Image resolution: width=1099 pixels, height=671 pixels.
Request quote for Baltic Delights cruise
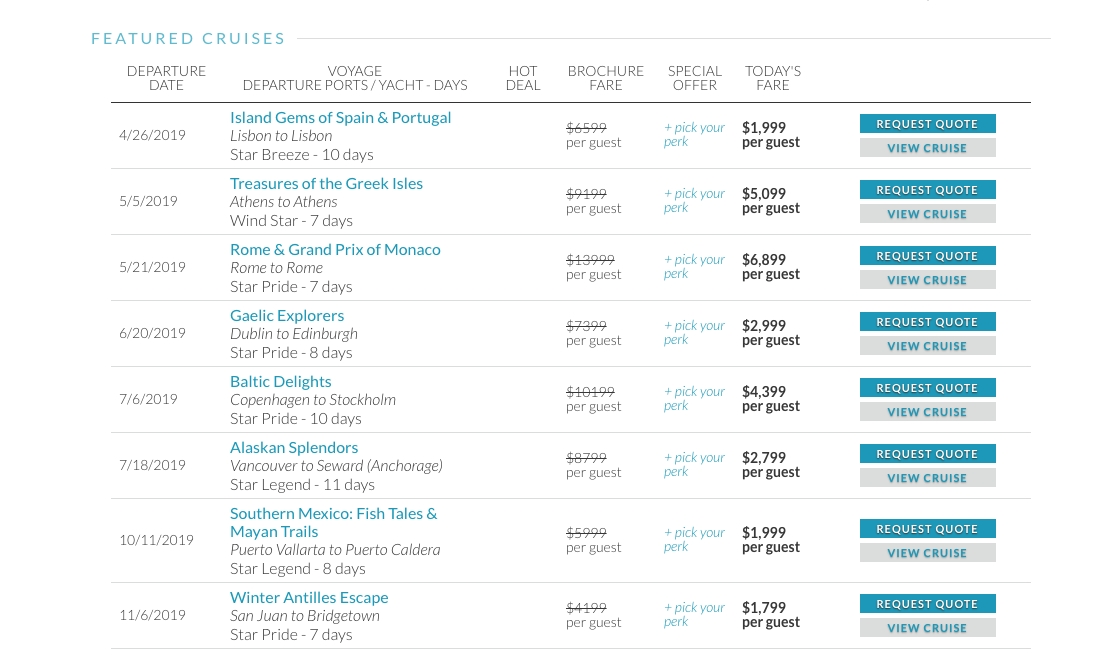pyautogui.click(x=927, y=388)
